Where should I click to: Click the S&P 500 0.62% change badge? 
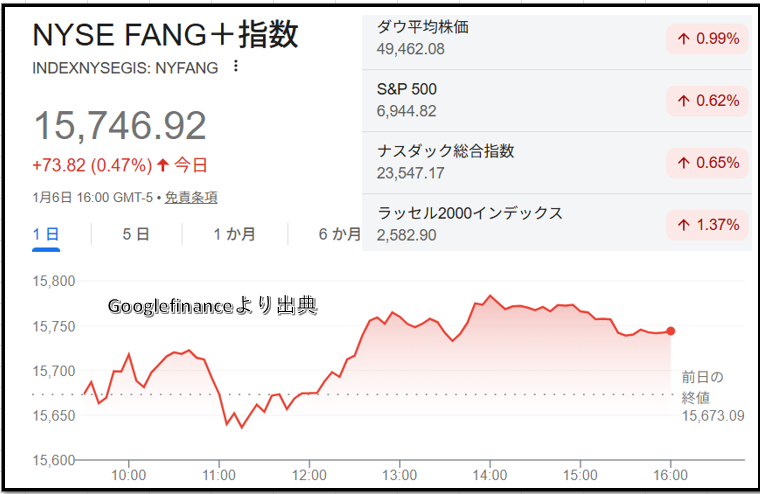(707, 100)
